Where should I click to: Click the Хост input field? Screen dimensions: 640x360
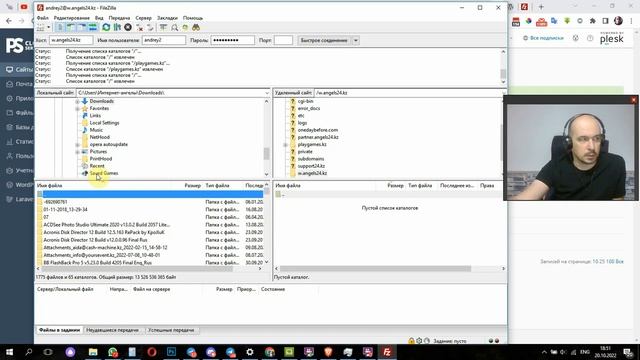[x=71, y=40]
